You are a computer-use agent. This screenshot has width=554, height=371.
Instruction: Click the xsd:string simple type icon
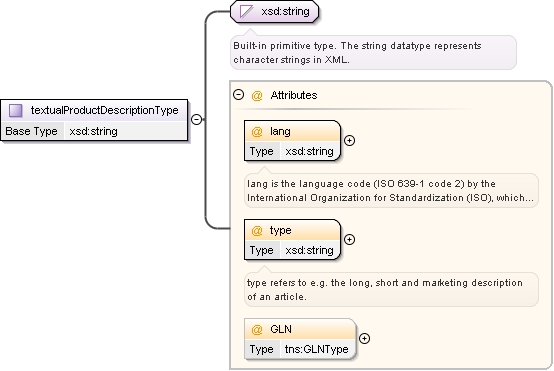coord(246,11)
